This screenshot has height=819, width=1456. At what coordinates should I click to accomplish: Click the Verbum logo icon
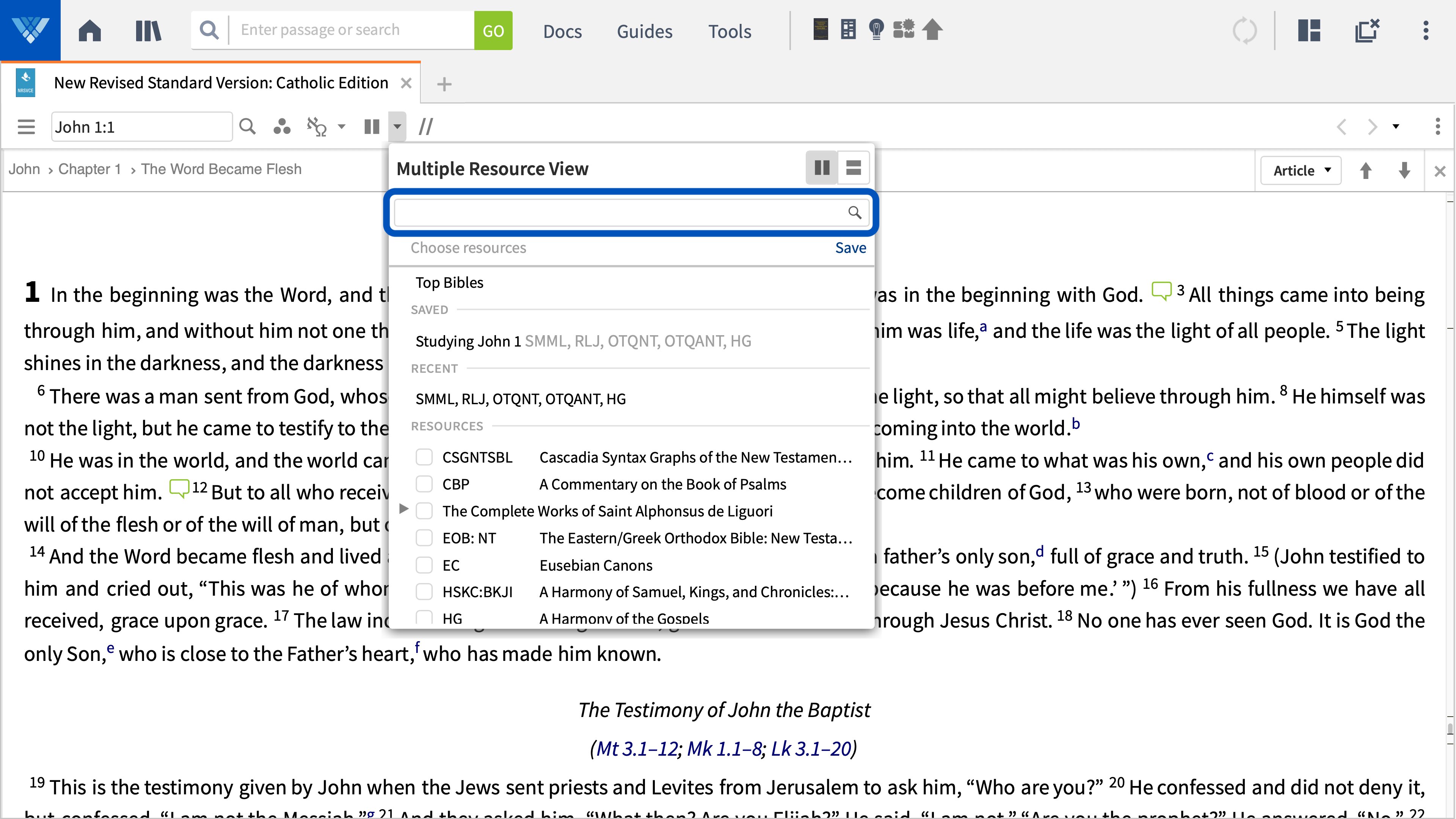coord(30,30)
